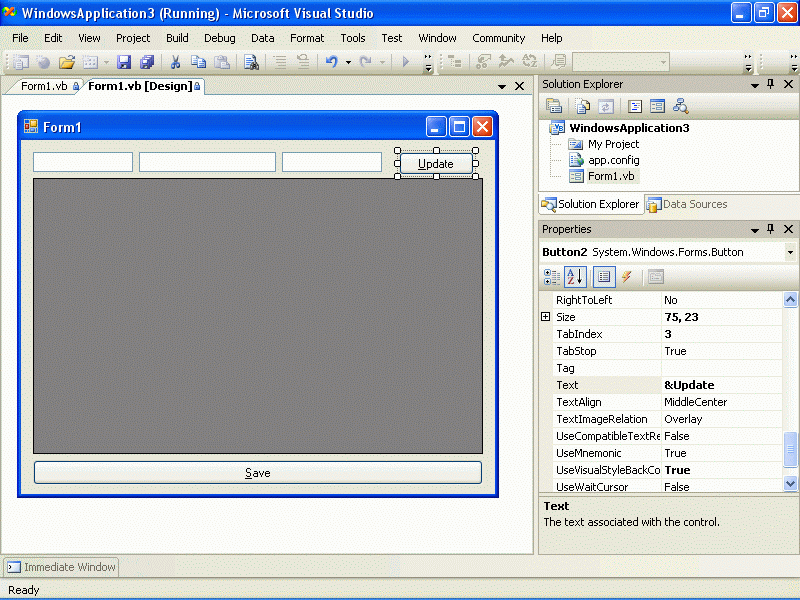This screenshot has height=600, width=800.
Task: Toggle Categorized view in Properties panel
Action: tap(552, 277)
